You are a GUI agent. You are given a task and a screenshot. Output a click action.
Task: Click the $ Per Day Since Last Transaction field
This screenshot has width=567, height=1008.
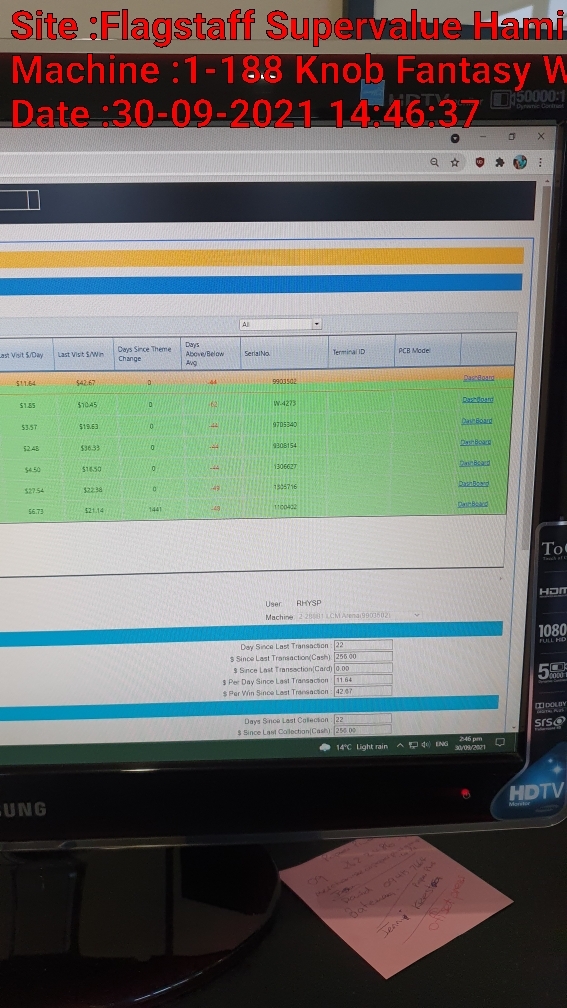coord(363,680)
